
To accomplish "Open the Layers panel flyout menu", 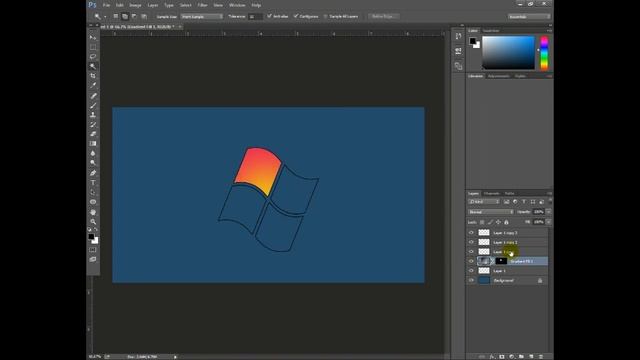I will point(549,193).
